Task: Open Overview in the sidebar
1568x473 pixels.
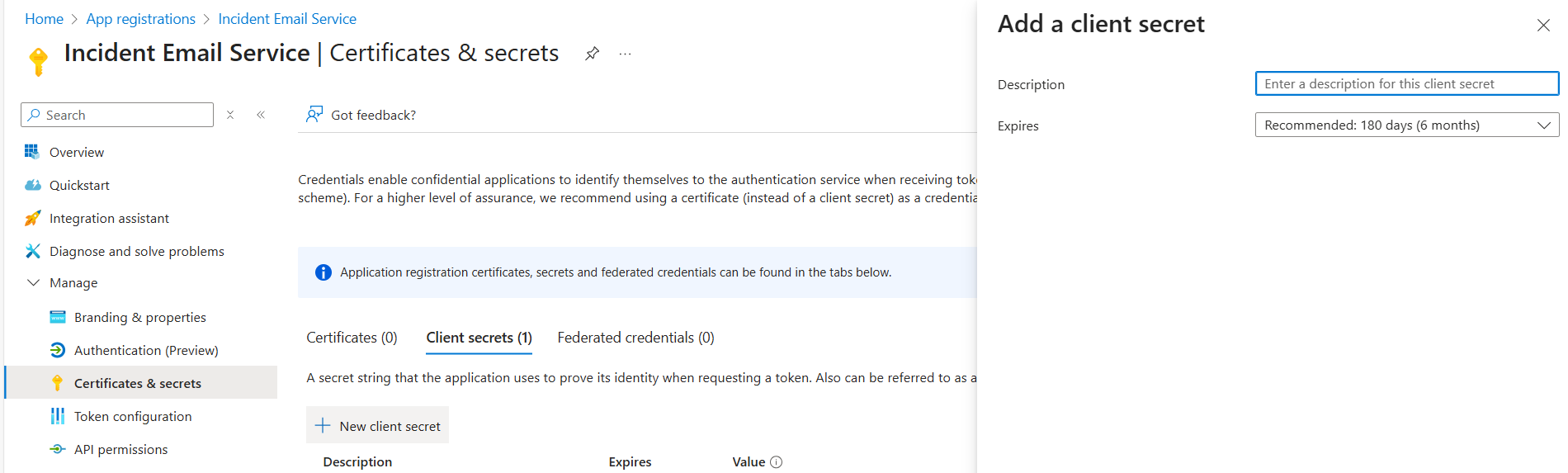Action: pos(76,152)
